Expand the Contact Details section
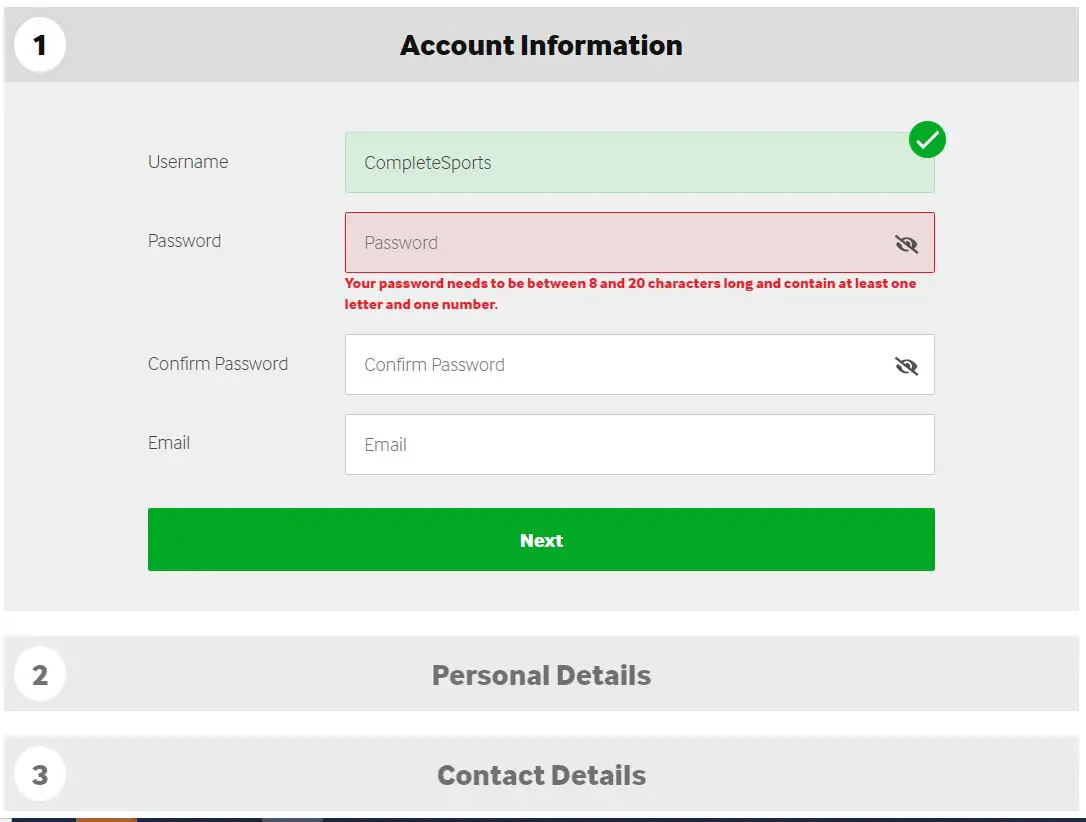This screenshot has height=822, width=1086. click(541, 775)
